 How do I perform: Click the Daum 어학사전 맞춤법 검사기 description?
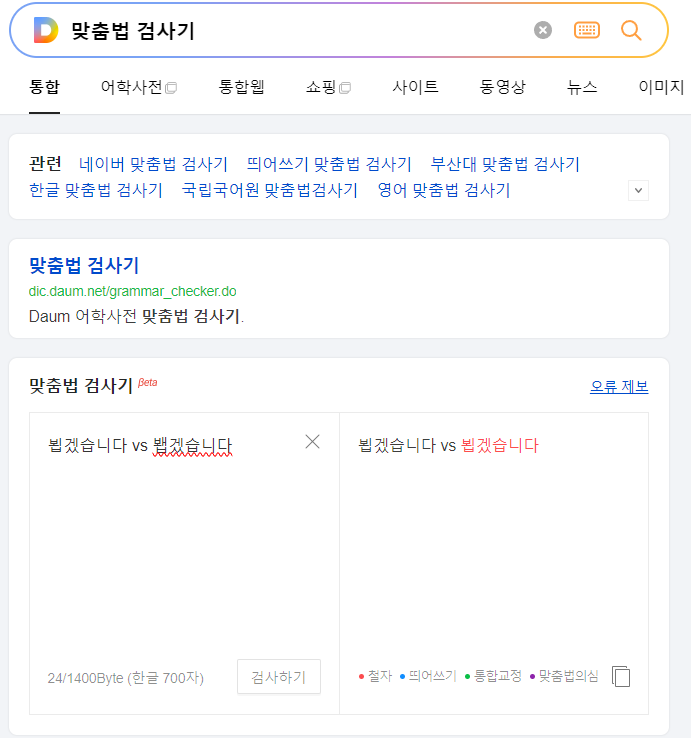[137, 316]
